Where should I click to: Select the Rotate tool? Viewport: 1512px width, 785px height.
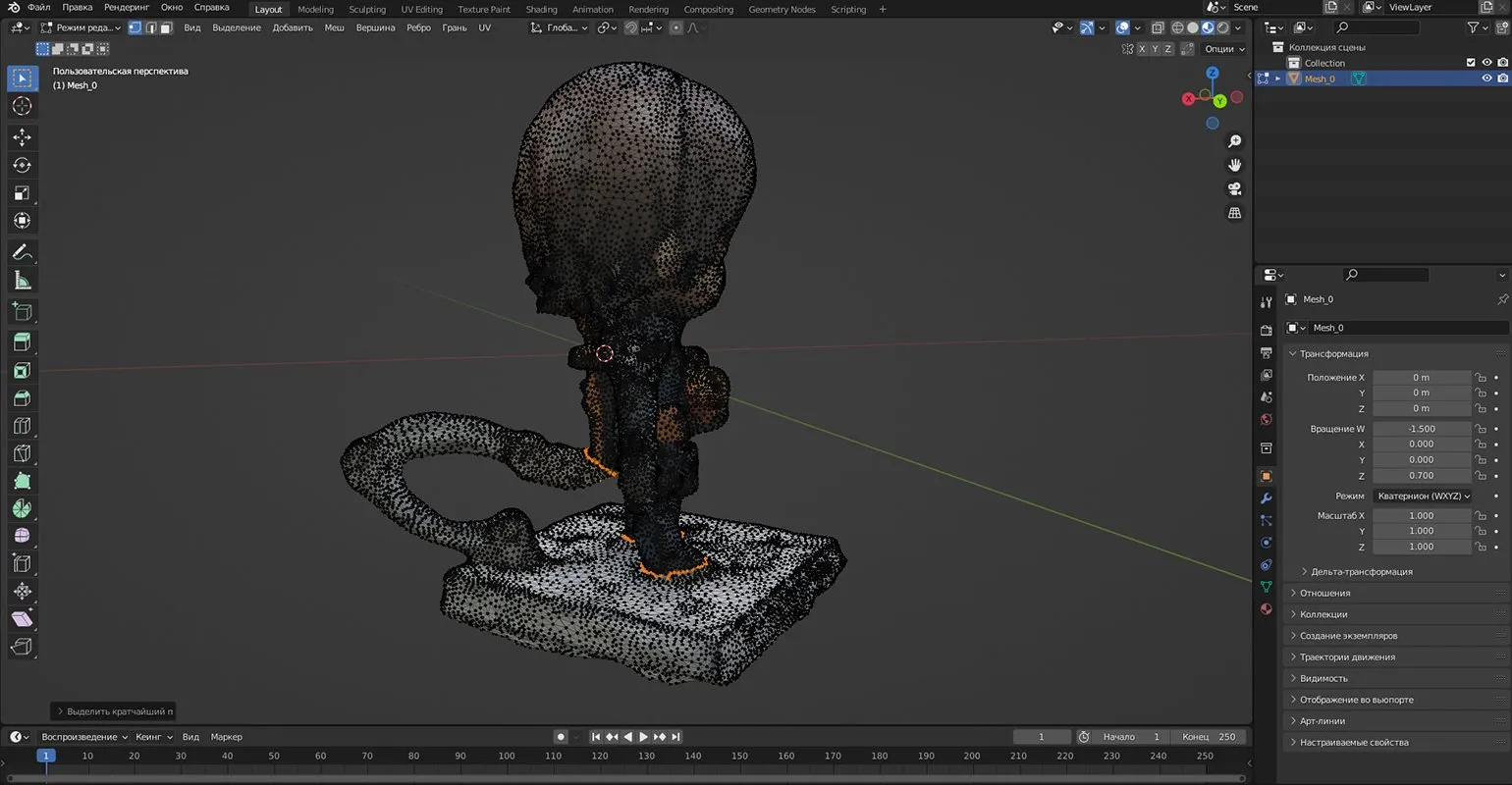22,165
